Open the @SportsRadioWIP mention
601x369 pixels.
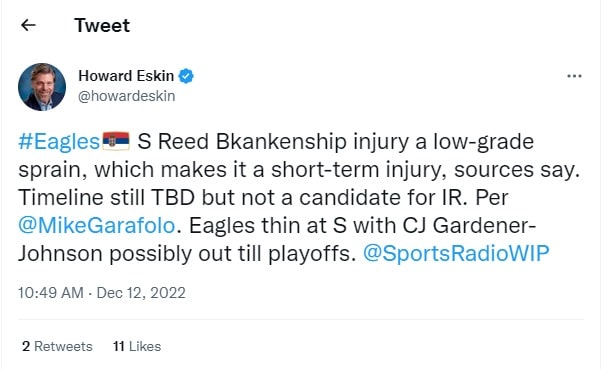pyautogui.click(x=456, y=253)
